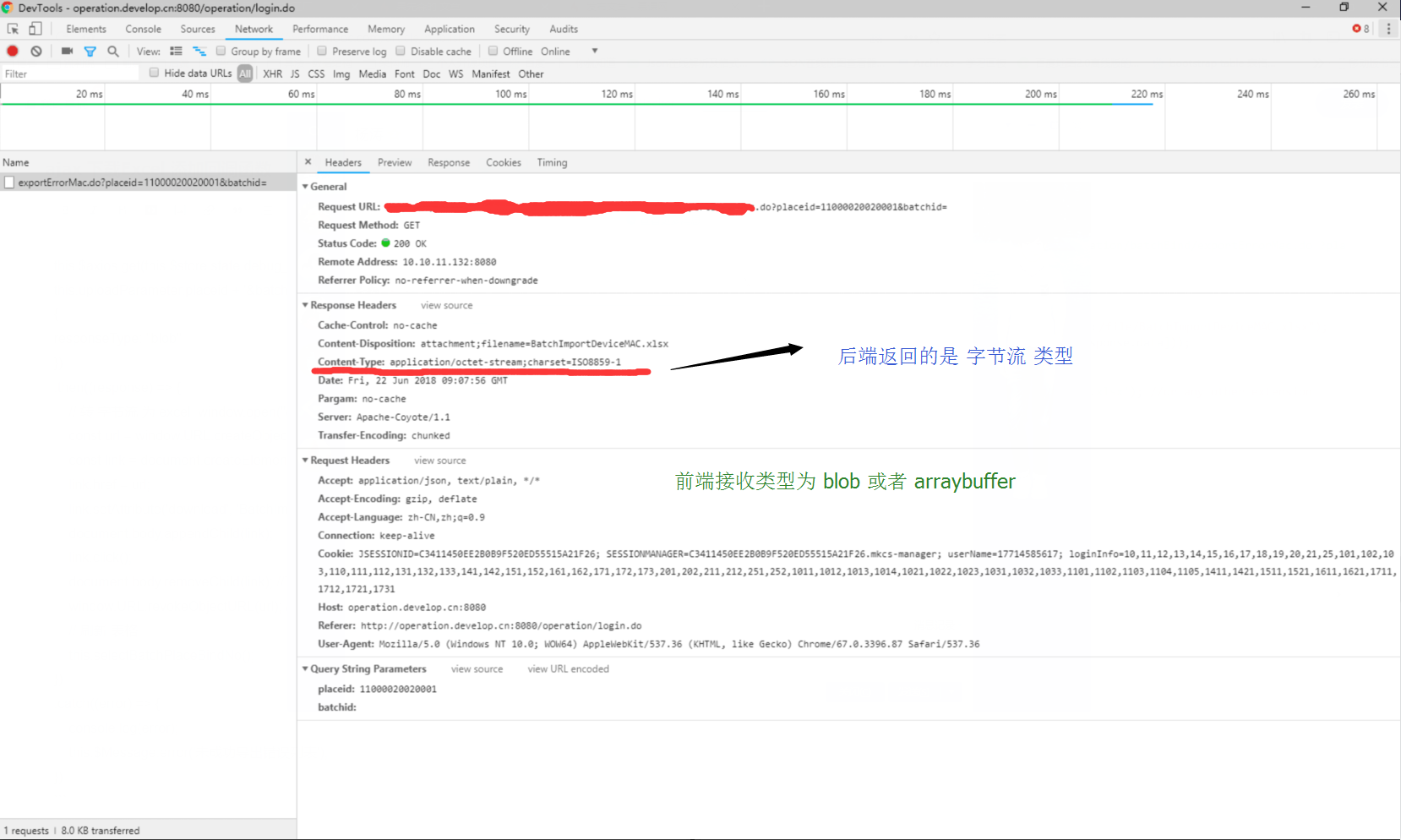Screen dimensions: 1401x840
Task: Open the Application panel
Action: click(450, 29)
